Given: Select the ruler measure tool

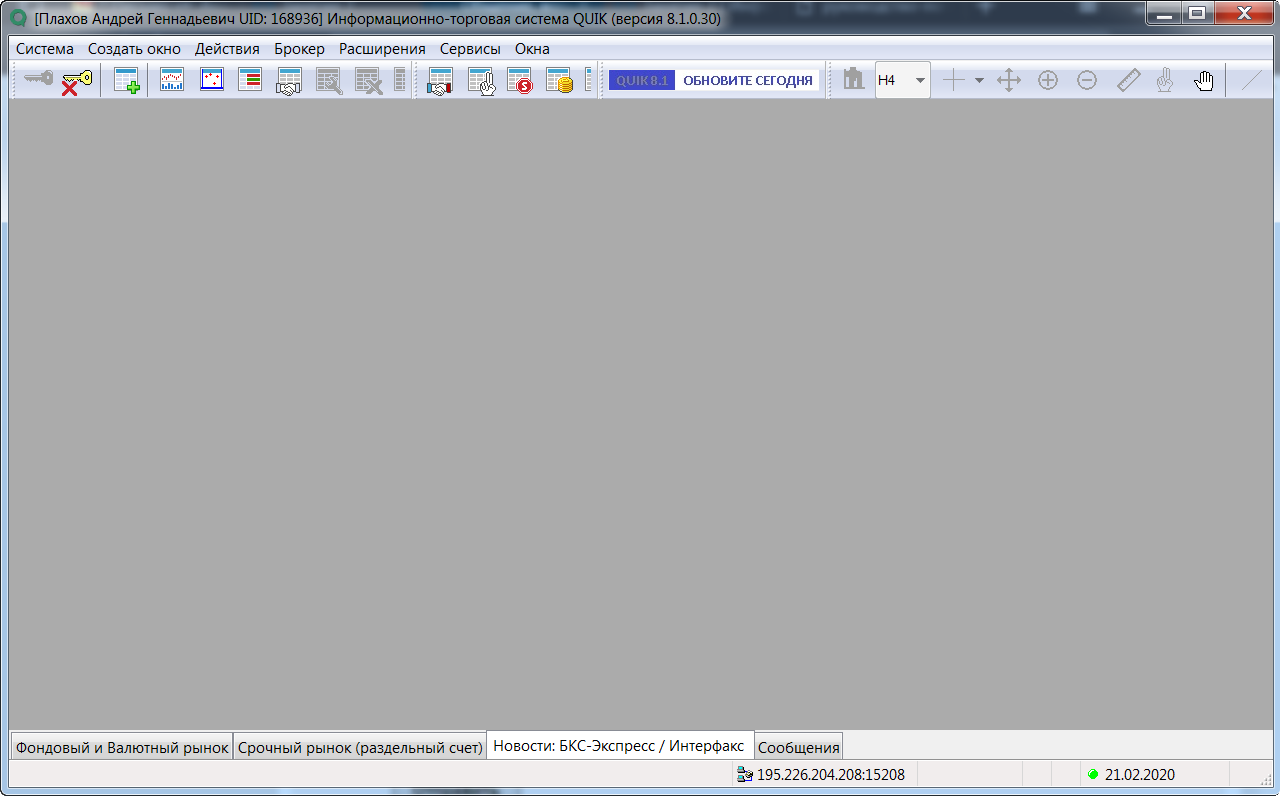Looking at the screenshot, I should (x=1128, y=80).
